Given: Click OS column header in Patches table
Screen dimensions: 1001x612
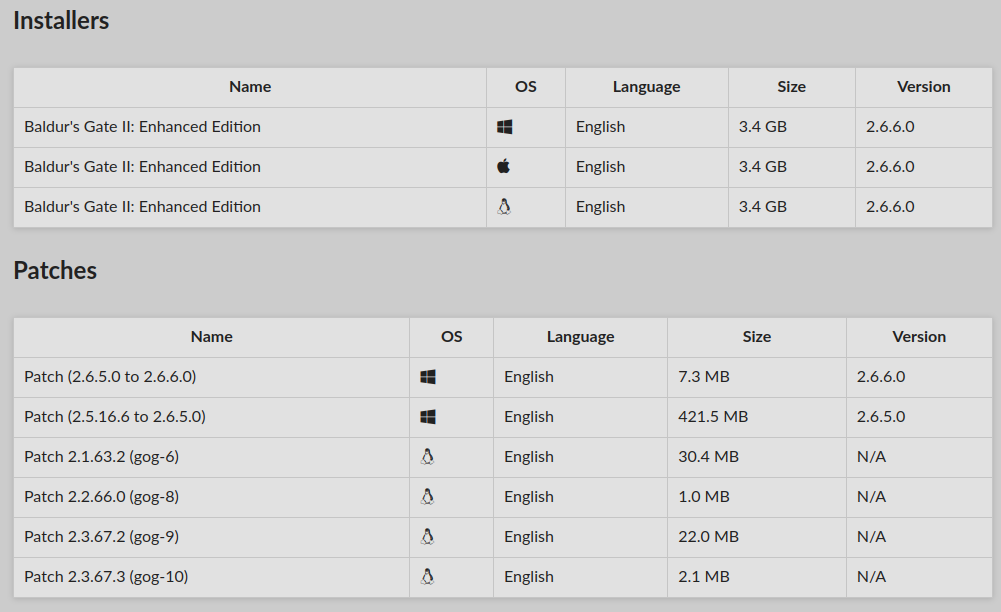Looking at the screenshot, I should [x=451, y=337].
